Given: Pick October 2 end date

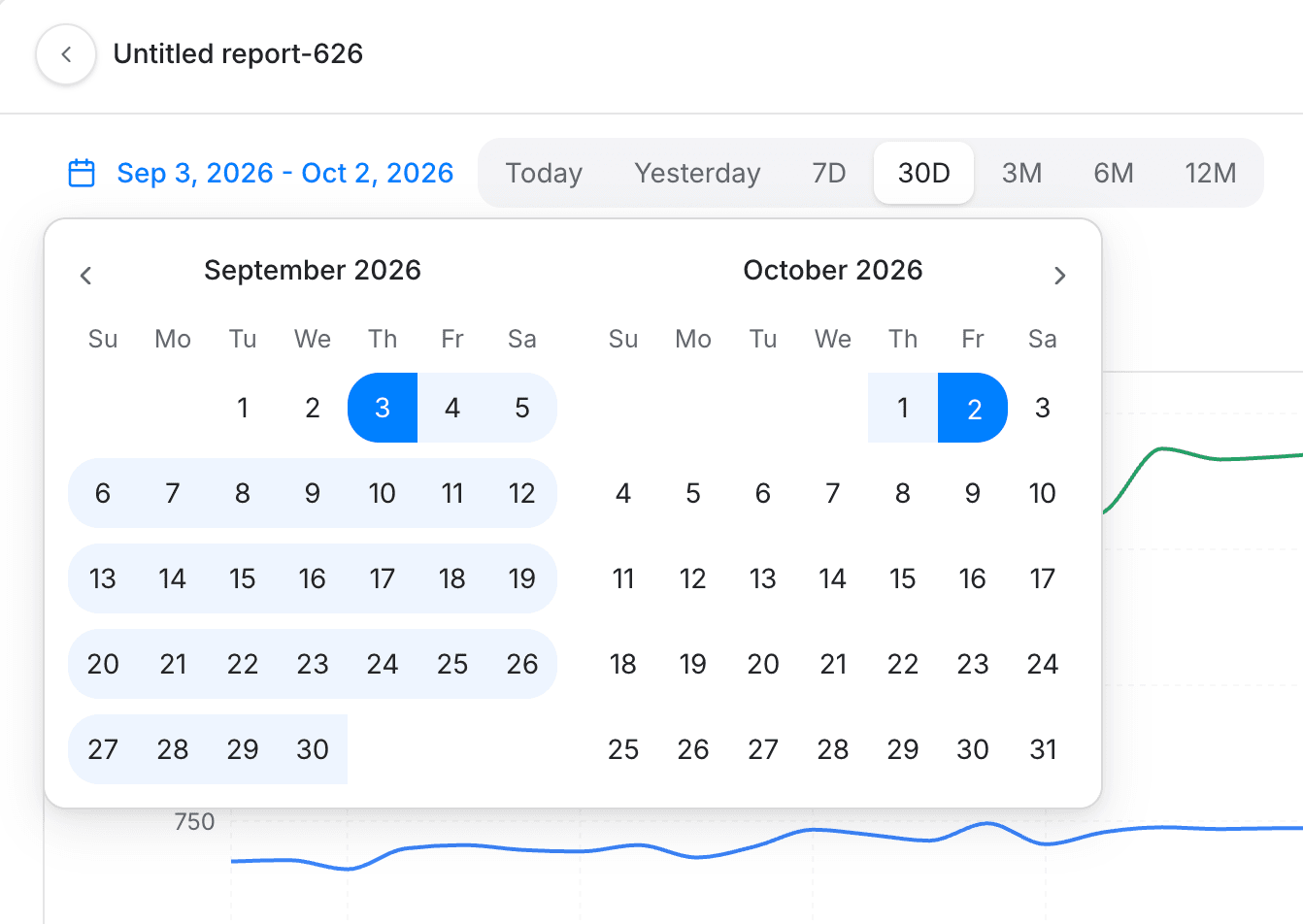Looking at the screenshot, I should (x=973, y=408).
